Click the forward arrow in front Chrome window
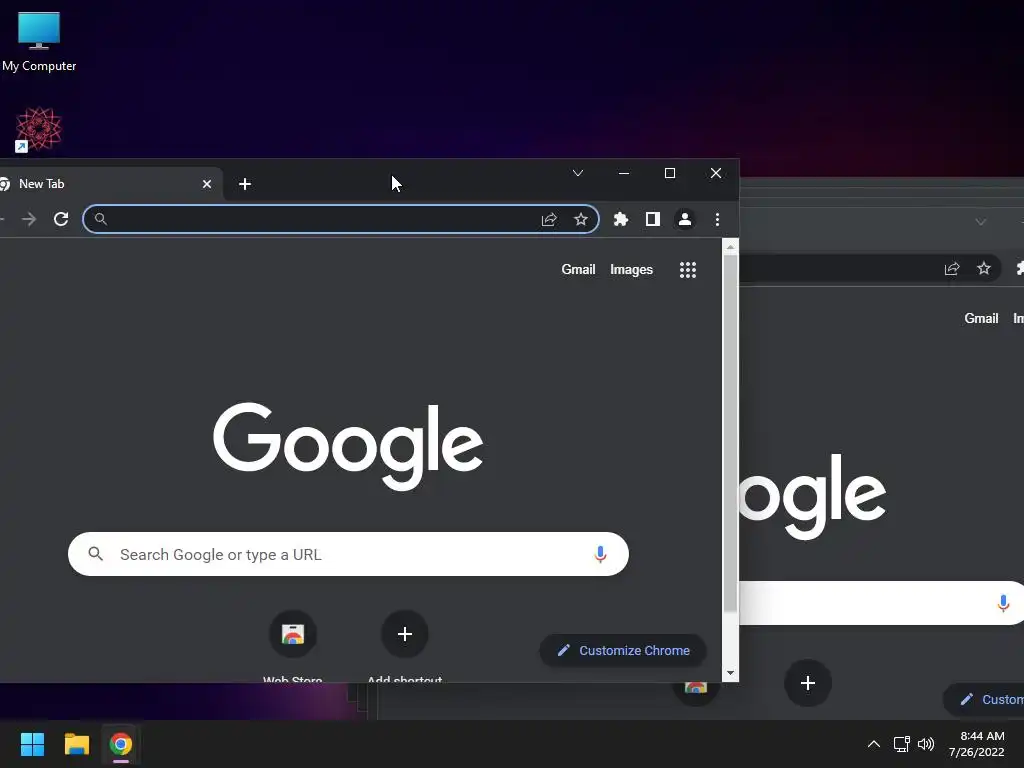The width and height of the screenshot is (1024, 768). point(29,219)
